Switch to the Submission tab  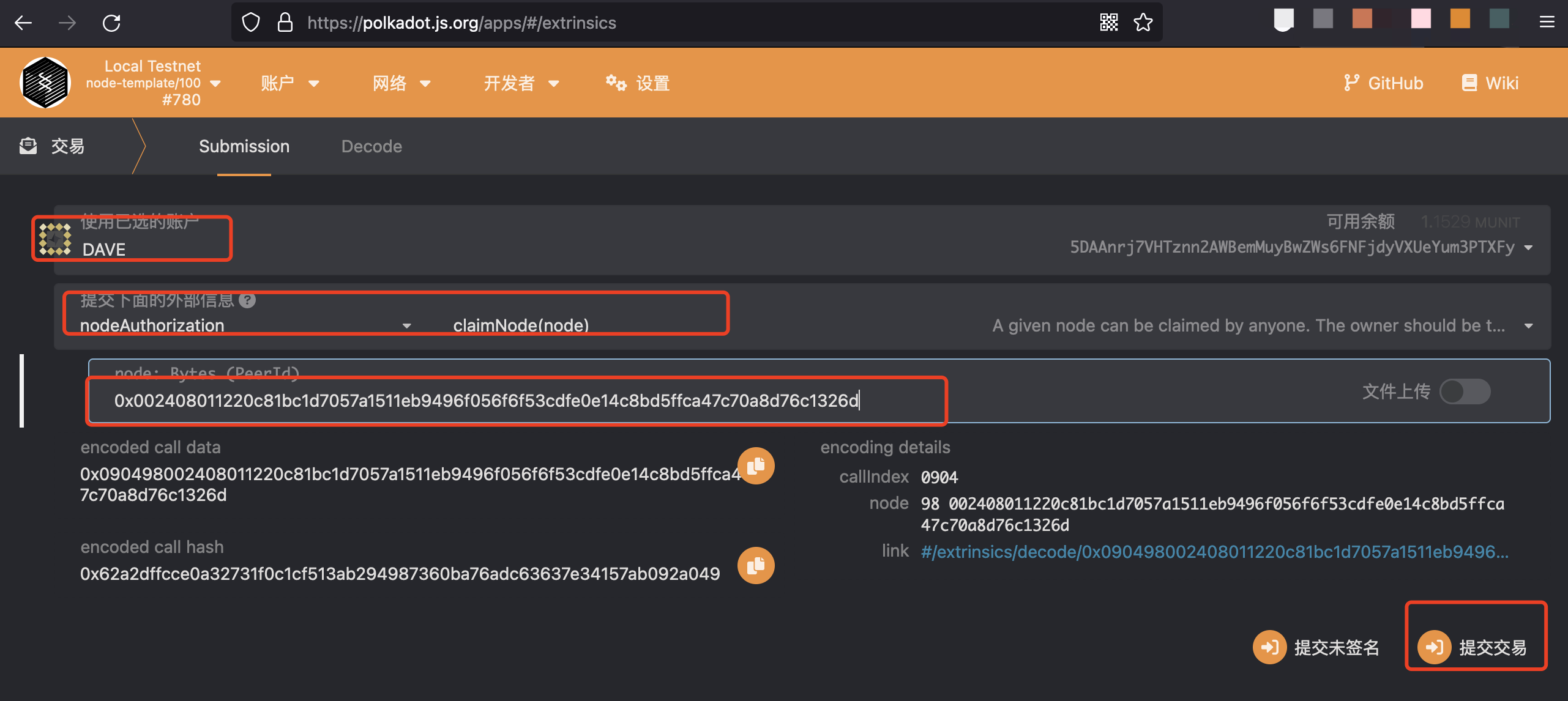click(x=244, y=146)
